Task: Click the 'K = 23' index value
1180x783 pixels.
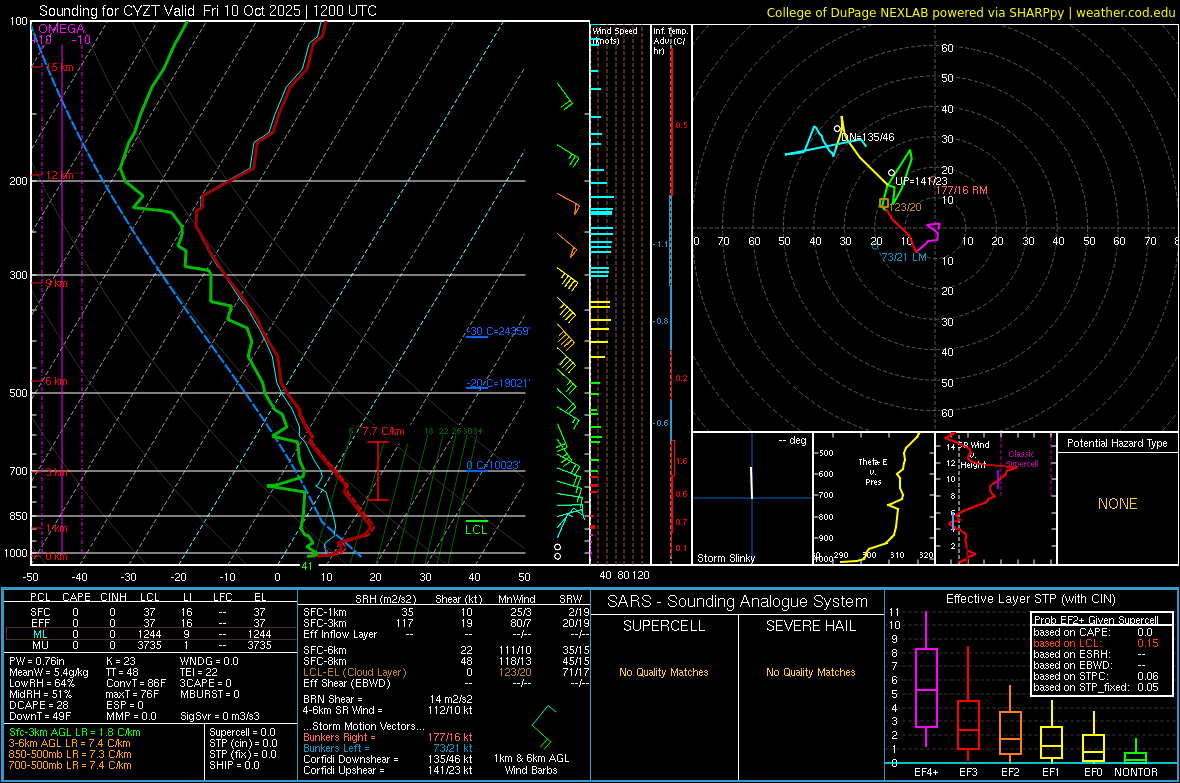Action: pyautogui.click(x=121, y=661)
